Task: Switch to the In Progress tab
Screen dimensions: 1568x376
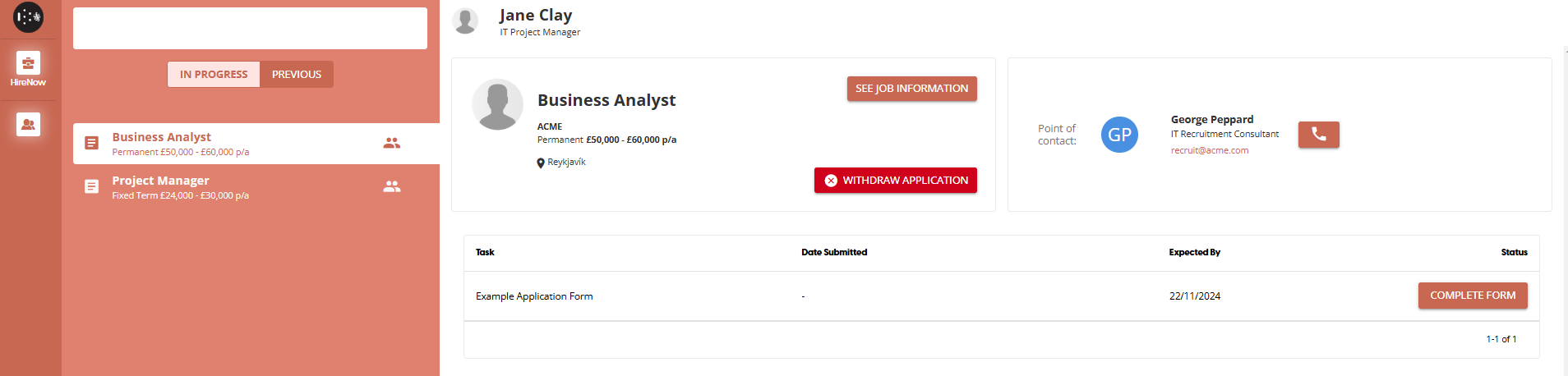Action: pyautogui.click(x=214, y=74)
